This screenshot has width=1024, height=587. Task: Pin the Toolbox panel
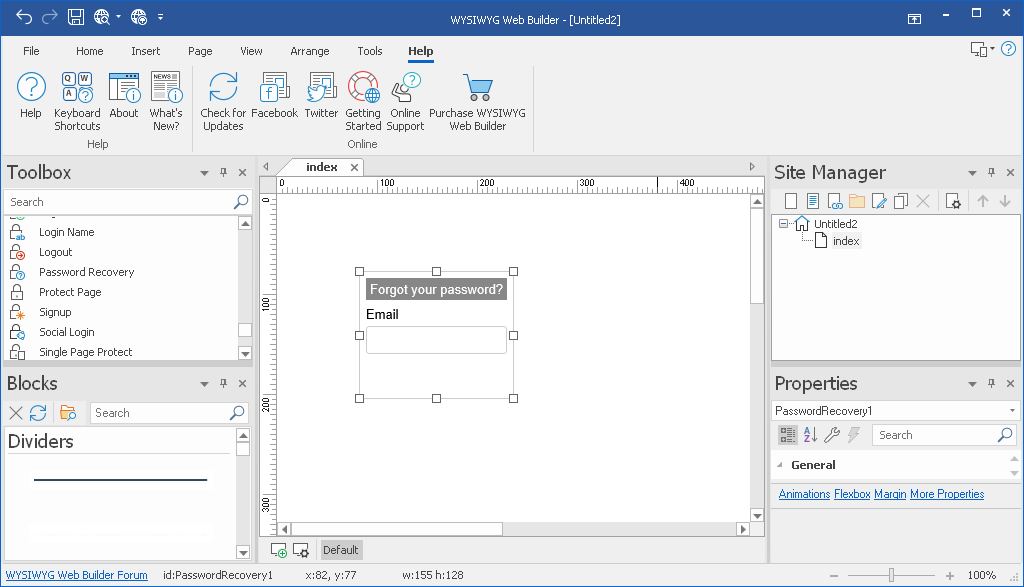click(x=223, y=172)
